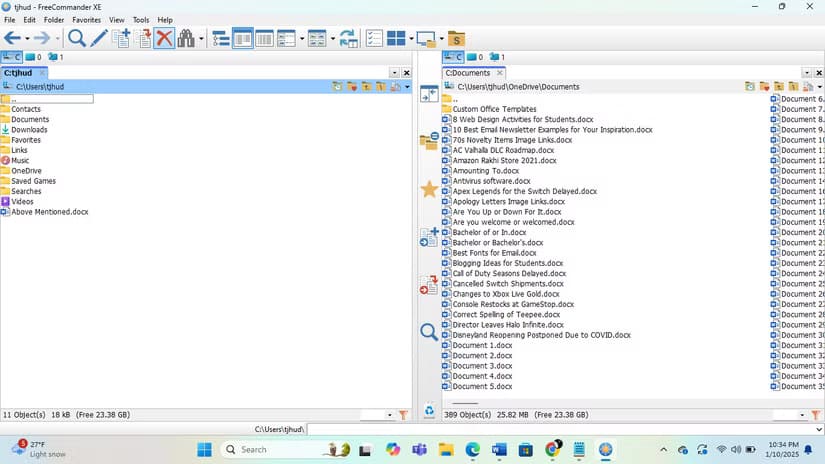Image resolution: width=825 pixels, height=464 pixels.
Task: Click the binoculars find icon
Action: (187, 39)
